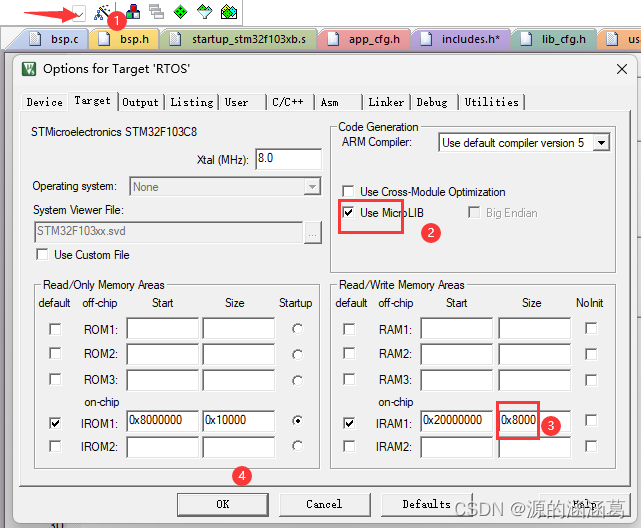This screenshot has height=528, width=641.
Task: Tick the Use Custom File checkbox
Action: click(42, 254)
